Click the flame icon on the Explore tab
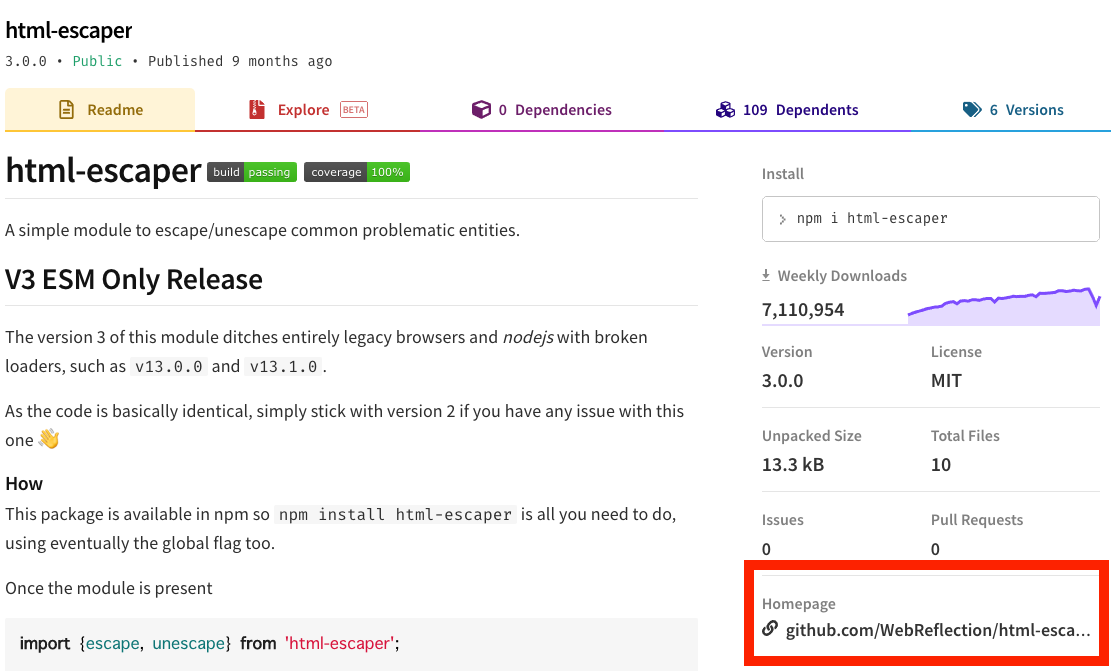1111x671 pixels. click(257, 109)
